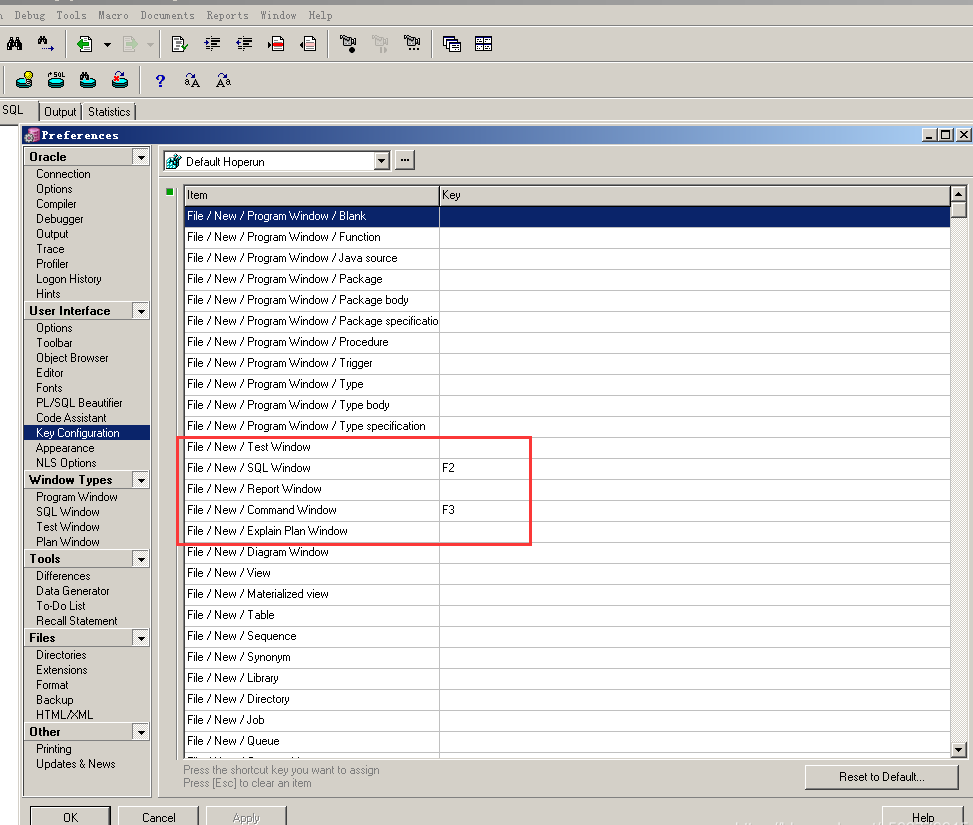The height and width of the screenshot is (825, 973).
Task: Open the Default Hoperun preference set dropdown
Action: (382, 161)
